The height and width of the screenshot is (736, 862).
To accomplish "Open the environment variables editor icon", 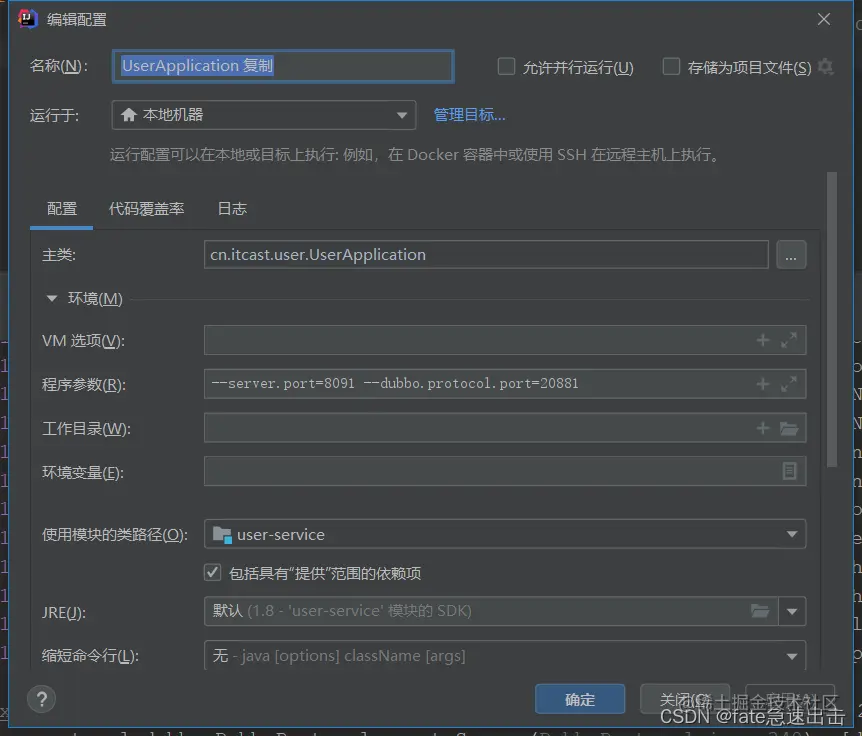I will point(789,471).
